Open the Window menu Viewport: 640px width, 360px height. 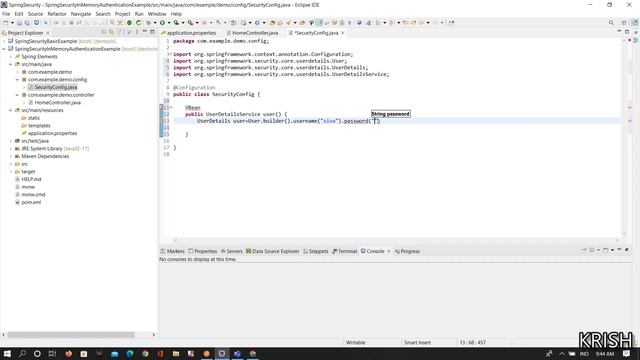[157, 14]
